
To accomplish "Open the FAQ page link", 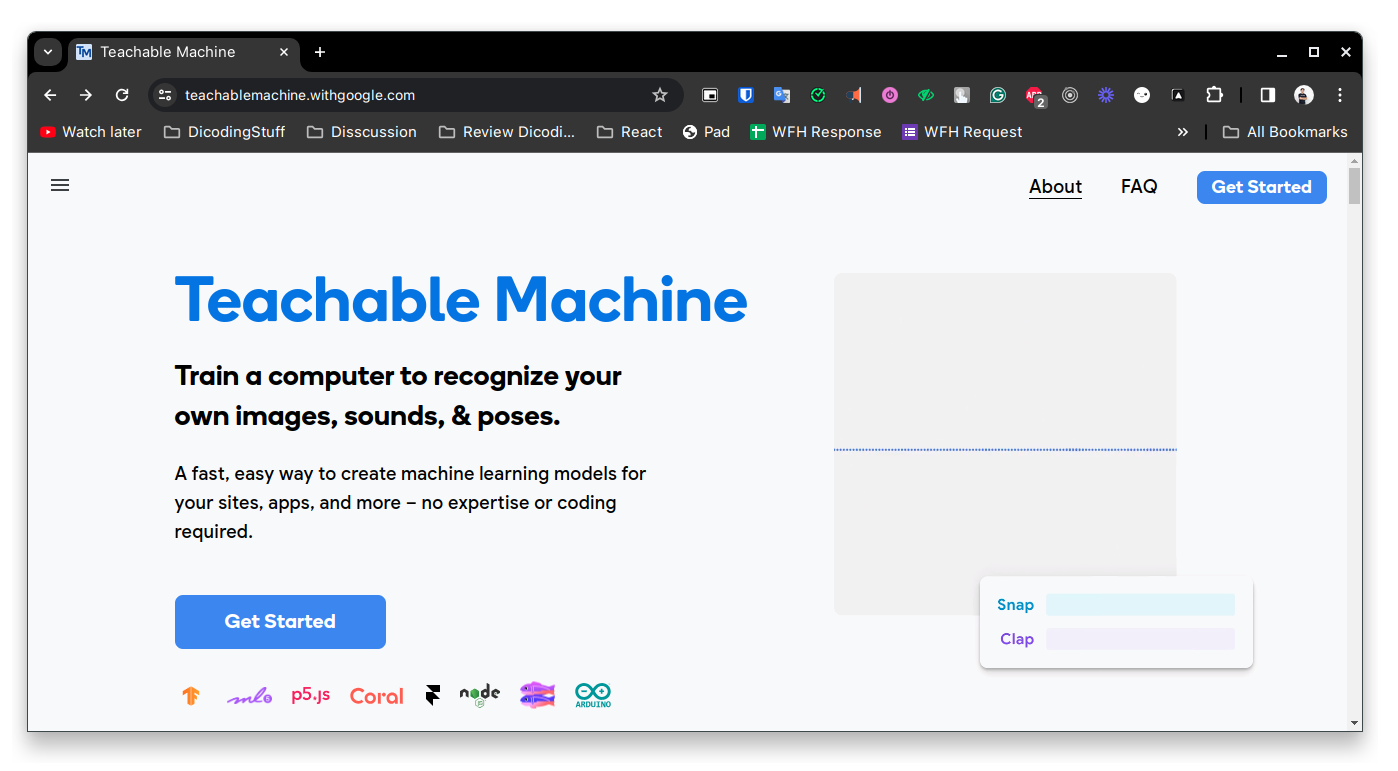I will tap(1139, 187).
